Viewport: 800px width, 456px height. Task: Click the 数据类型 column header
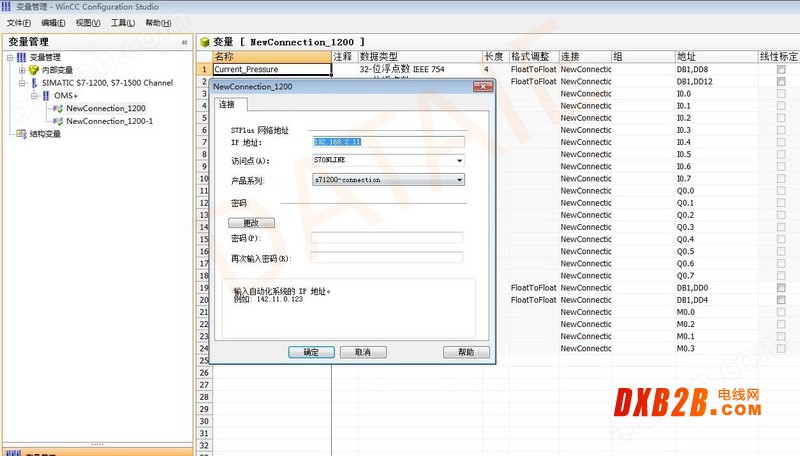(x=420, y=56)
